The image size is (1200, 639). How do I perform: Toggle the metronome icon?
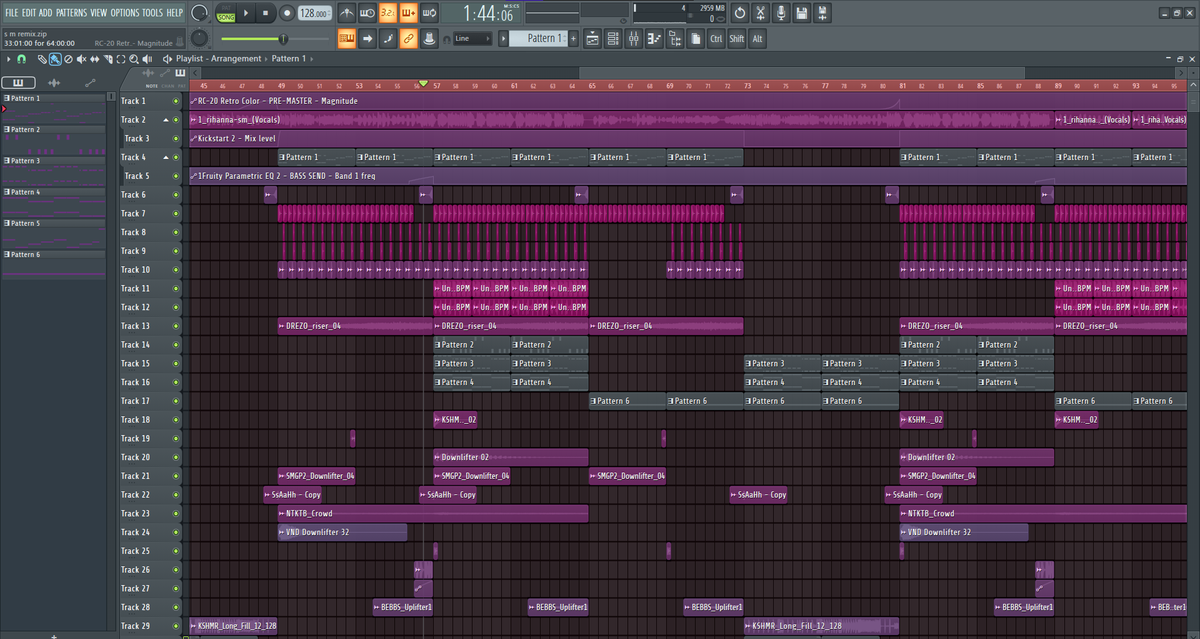[x=346, y=13]
